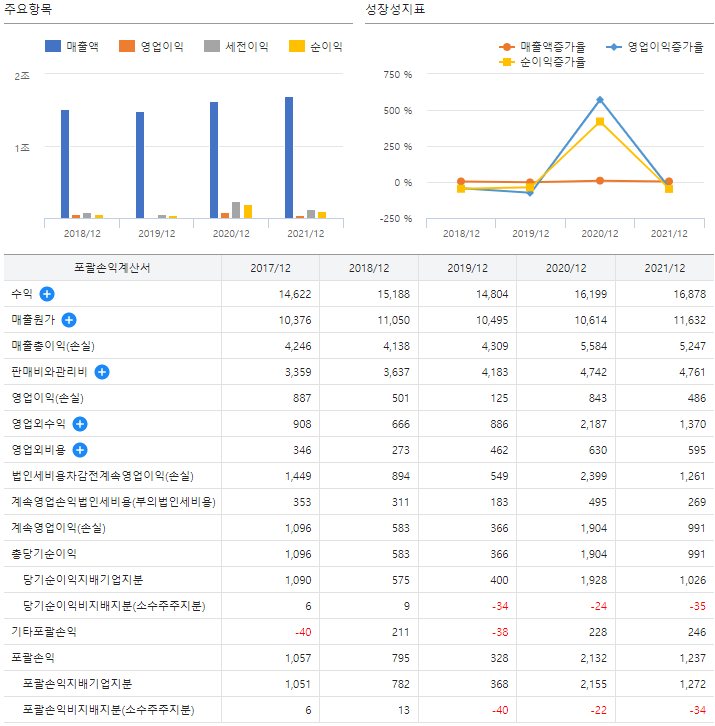Screen dimensions: 715x726
Task: Click the 포괄손익비지배지분(소수주주지분) row label
Action: click(108, 709)
